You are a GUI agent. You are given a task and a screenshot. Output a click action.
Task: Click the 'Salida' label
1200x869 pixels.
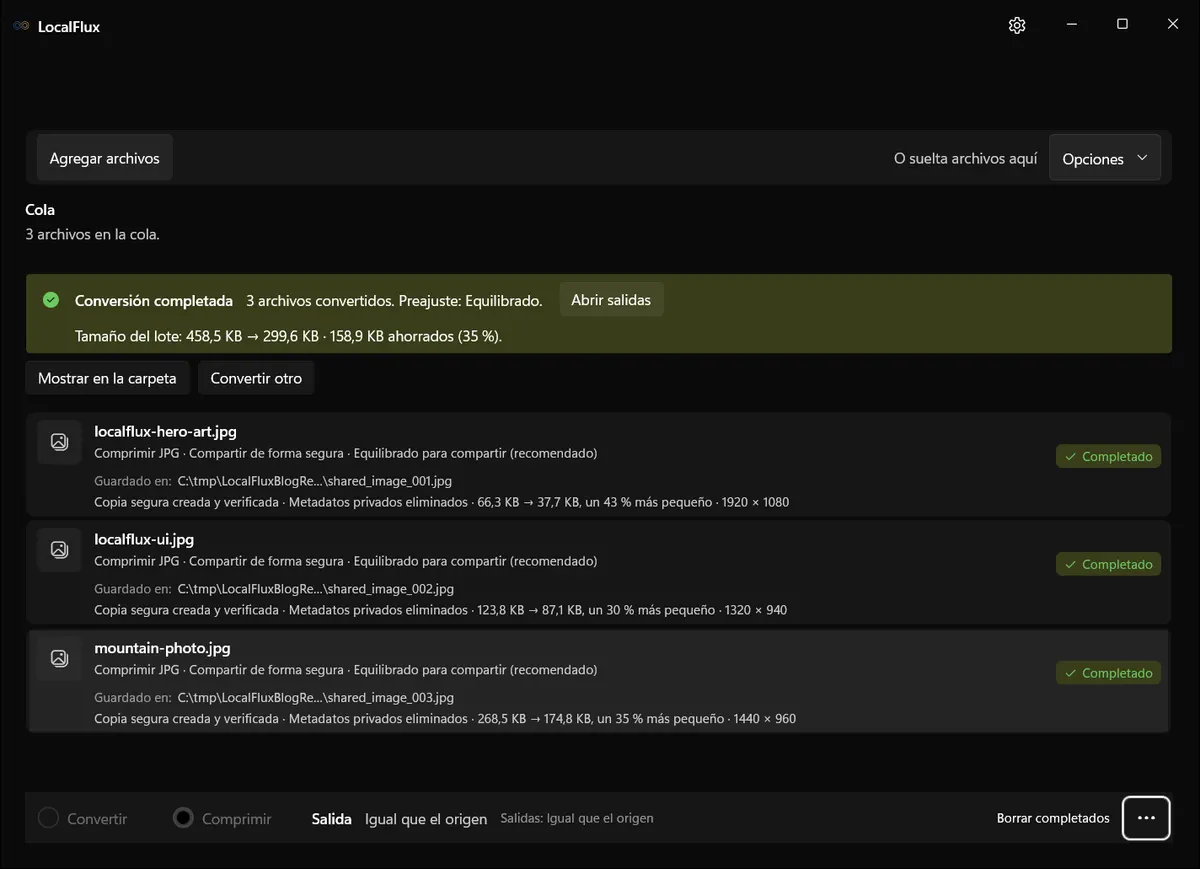pos(332,819)
